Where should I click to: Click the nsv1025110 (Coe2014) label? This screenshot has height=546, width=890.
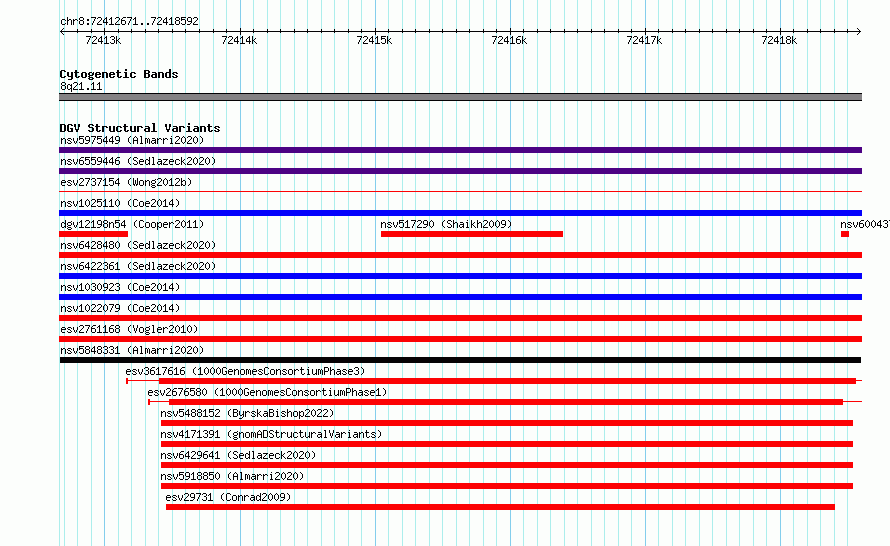coord(120,203)
